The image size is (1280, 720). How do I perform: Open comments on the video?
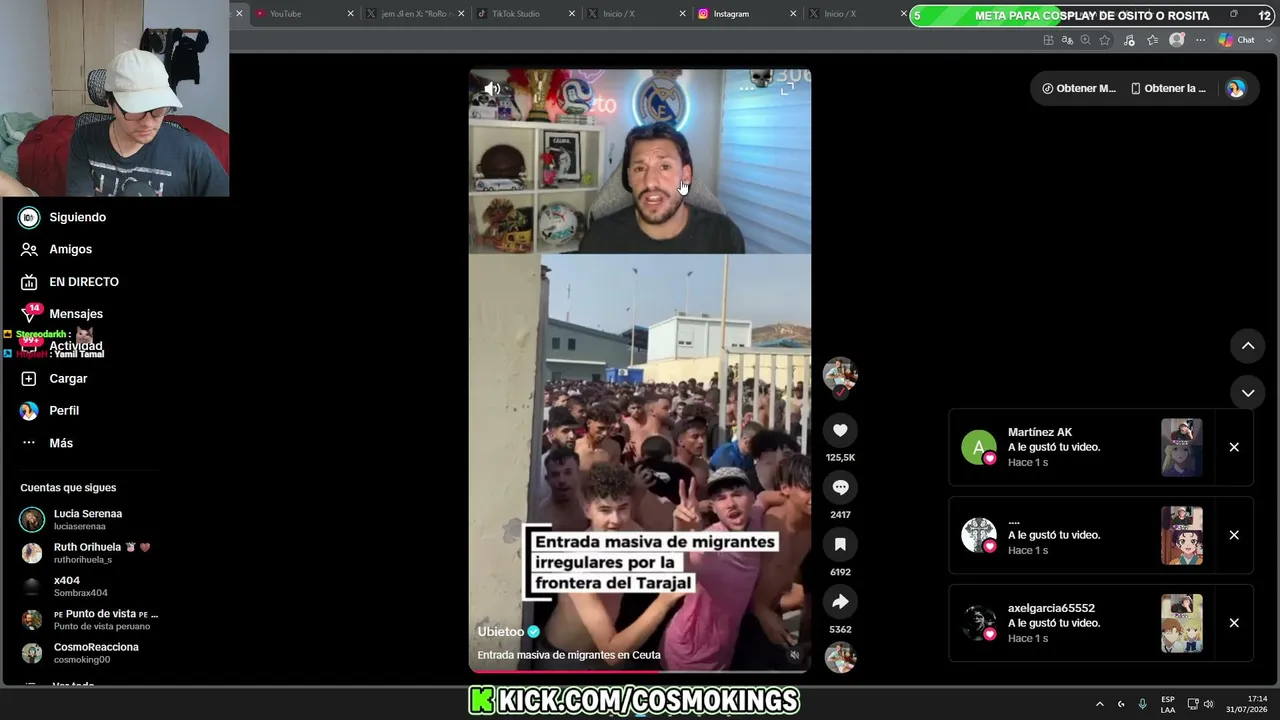840,487
